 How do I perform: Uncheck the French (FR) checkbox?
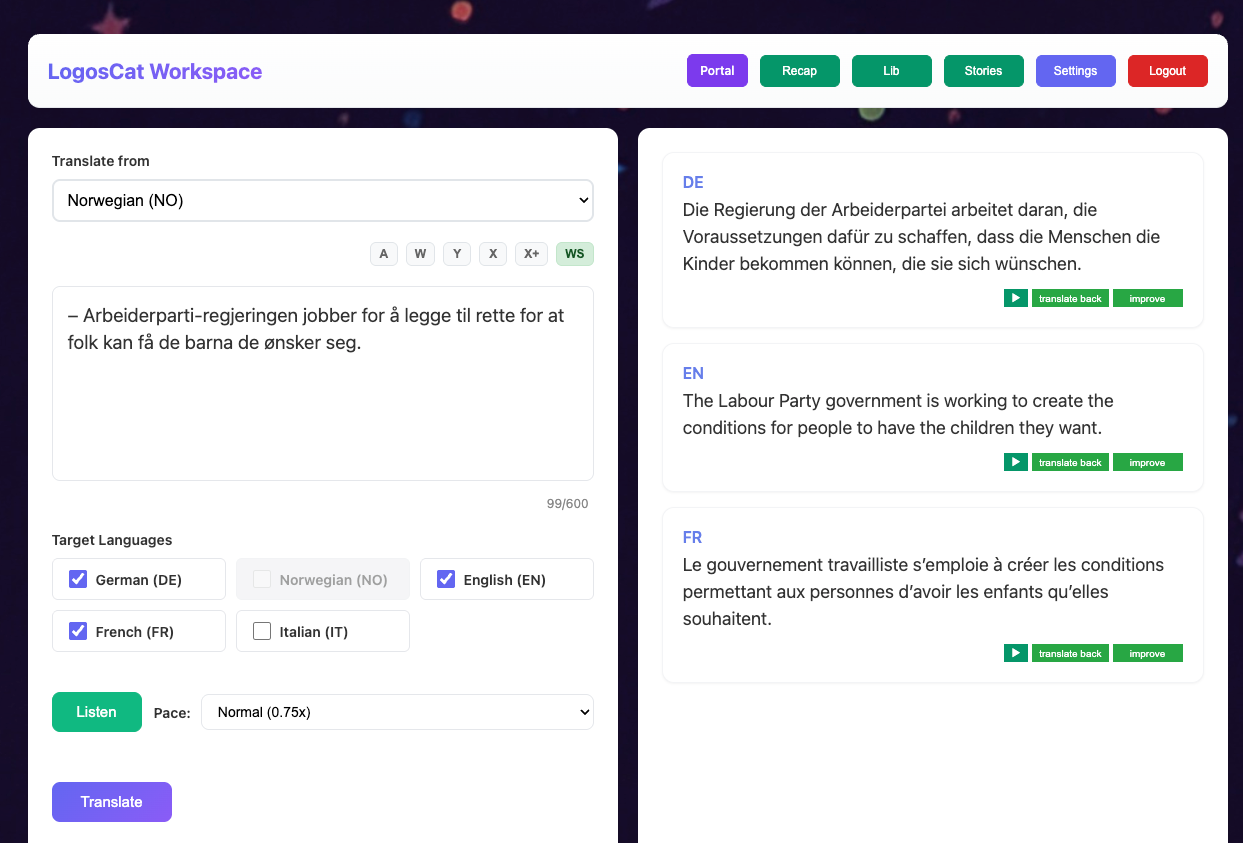(x=78, y=631)
